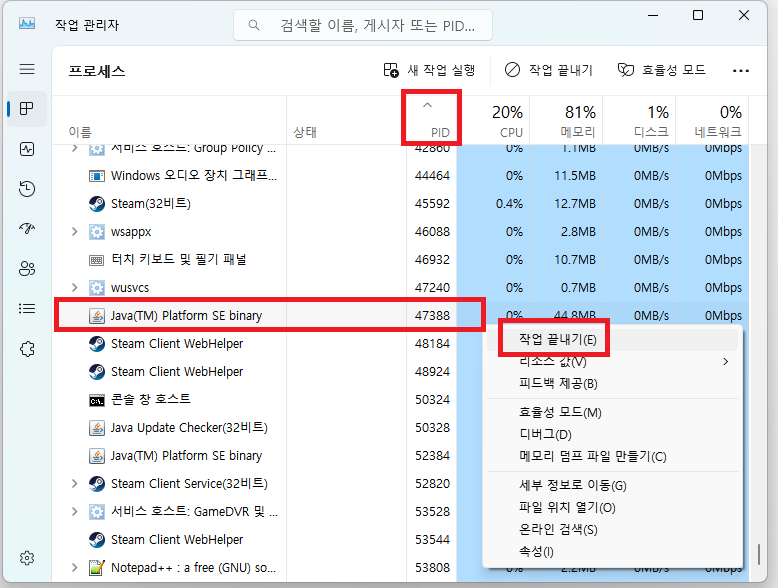Open the Startup apps sidebar icon
778x588 pixels.
click(27, 228)
